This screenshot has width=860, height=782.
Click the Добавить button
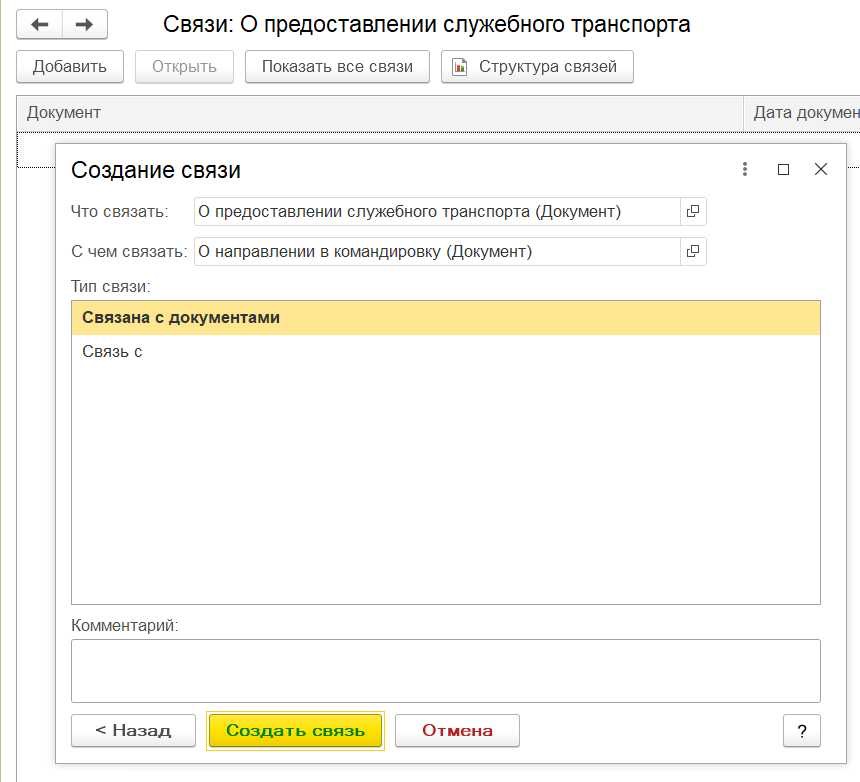coord(70,66)
